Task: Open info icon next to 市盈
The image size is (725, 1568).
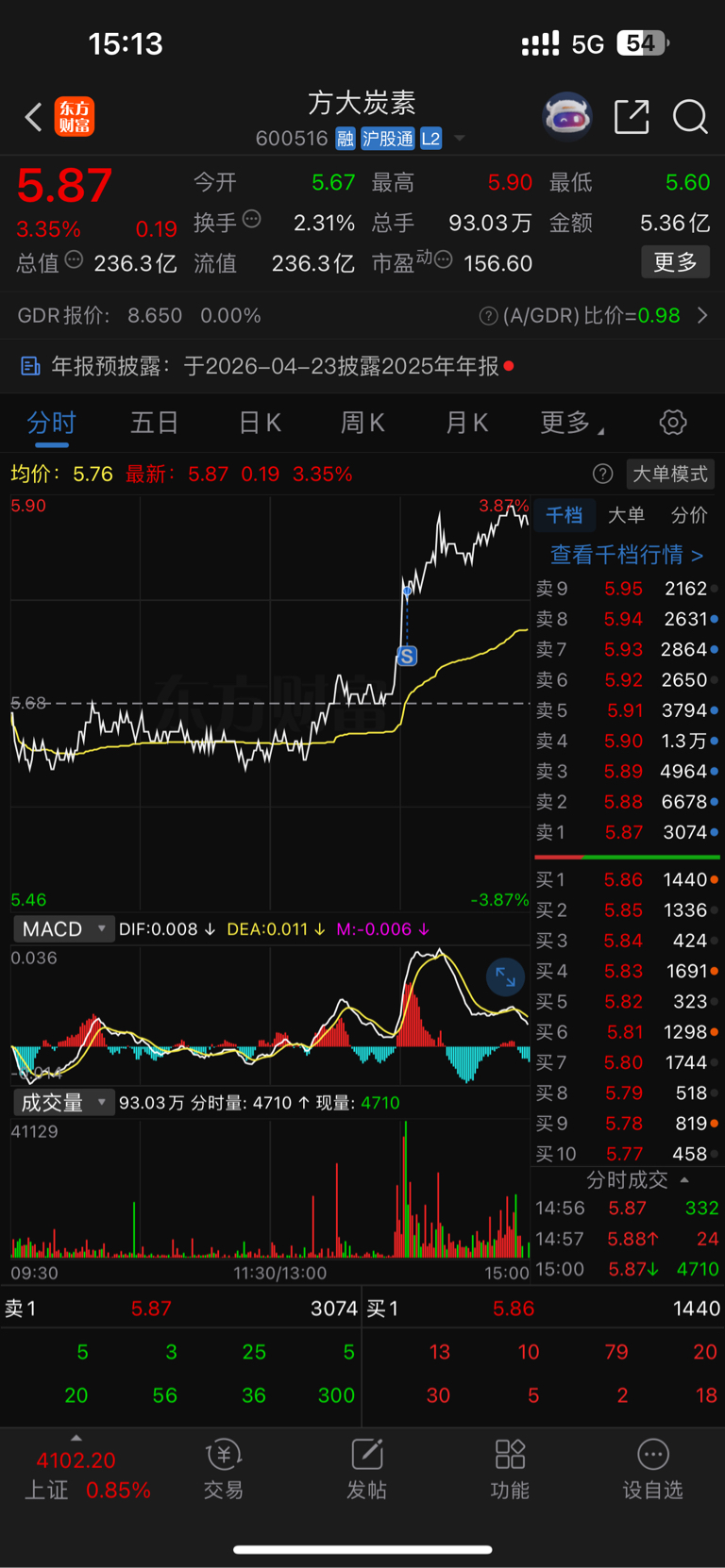Action: pos(443,259)
